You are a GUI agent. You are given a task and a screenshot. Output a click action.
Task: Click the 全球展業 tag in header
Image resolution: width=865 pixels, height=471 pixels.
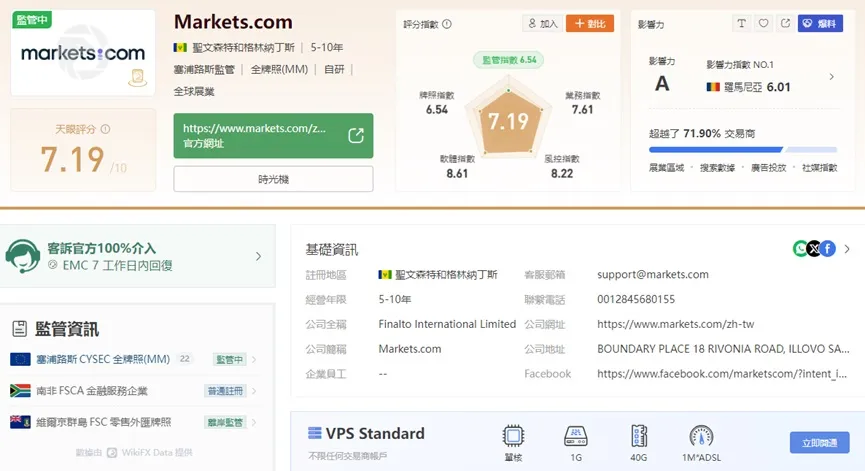(194, 92)
